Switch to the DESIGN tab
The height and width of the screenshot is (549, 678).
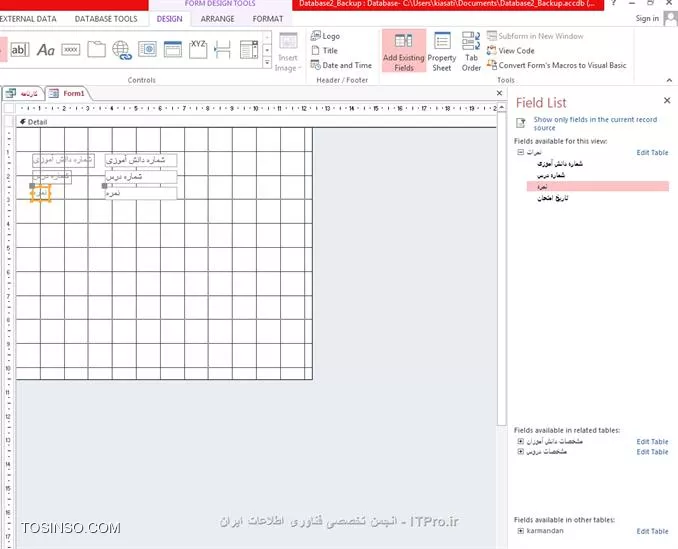(170, 19)
